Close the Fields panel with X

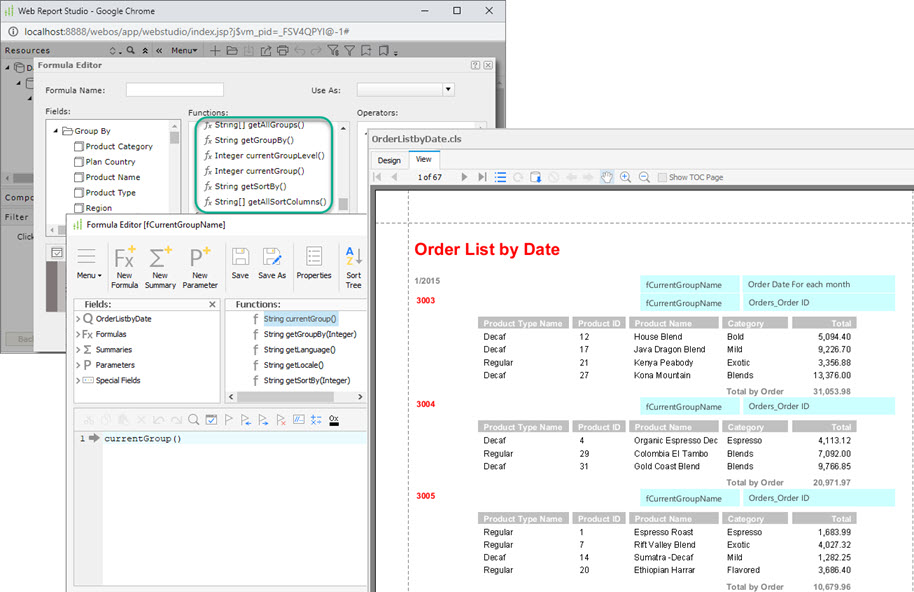tap(212, 304)
